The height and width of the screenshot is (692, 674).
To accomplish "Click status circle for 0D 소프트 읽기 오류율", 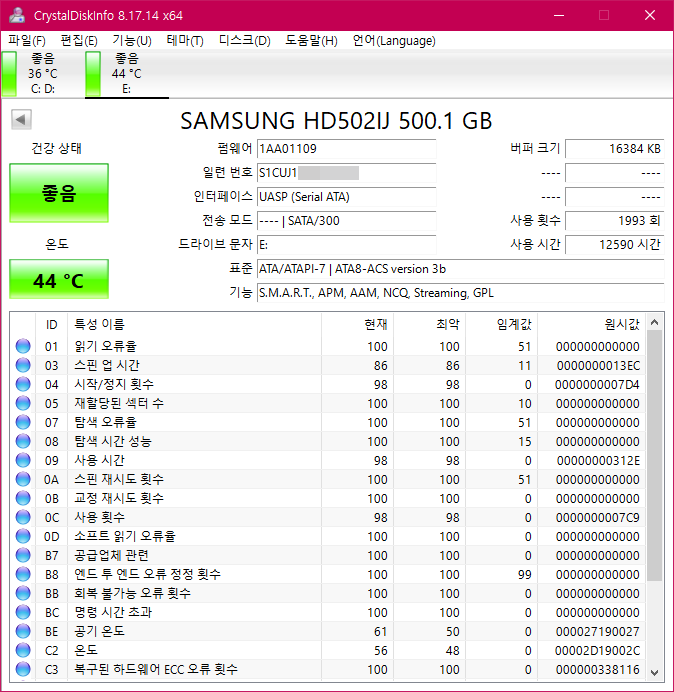I will coord(23,536).
